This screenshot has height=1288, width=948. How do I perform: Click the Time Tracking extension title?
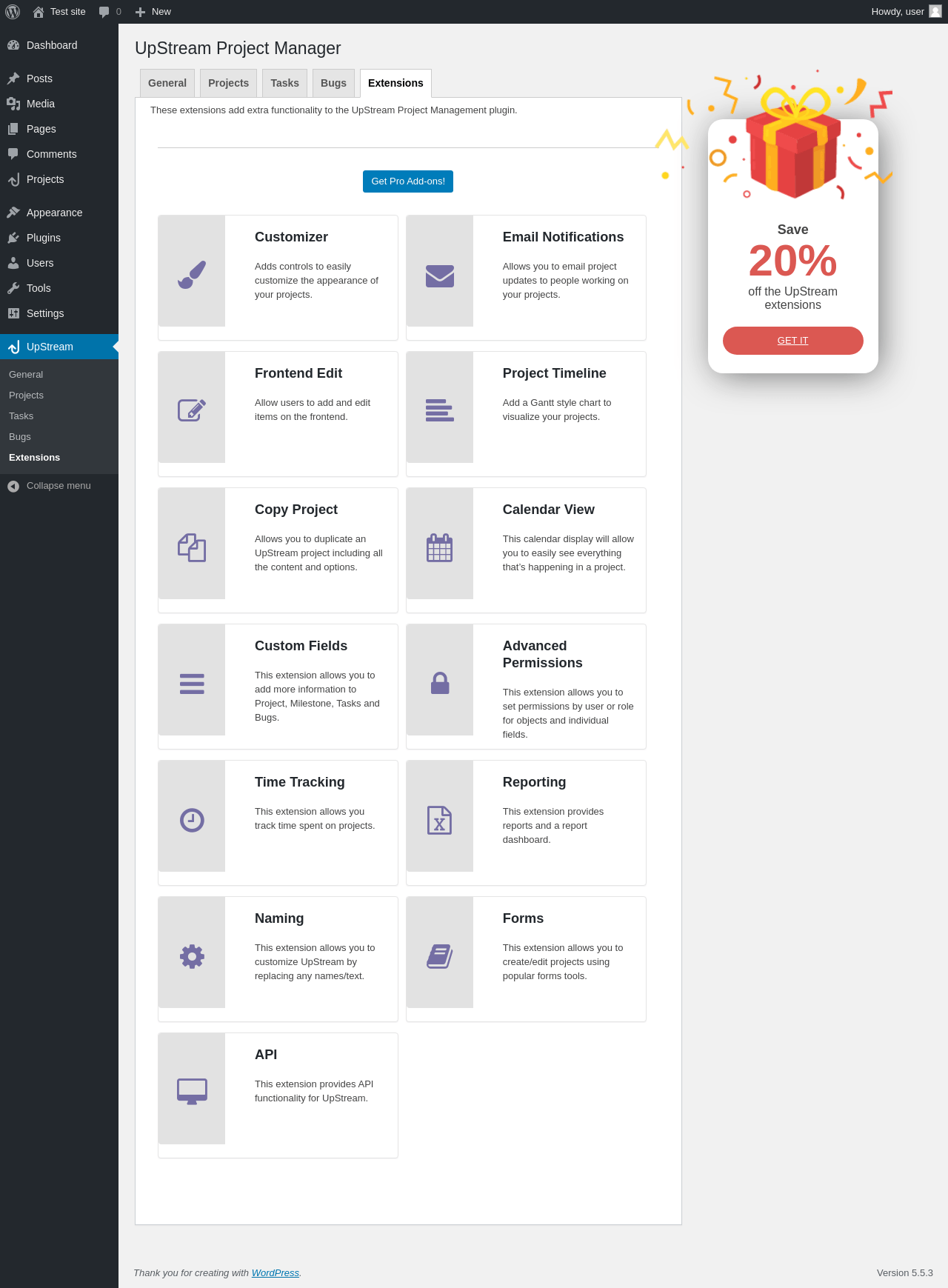point(300,782)
